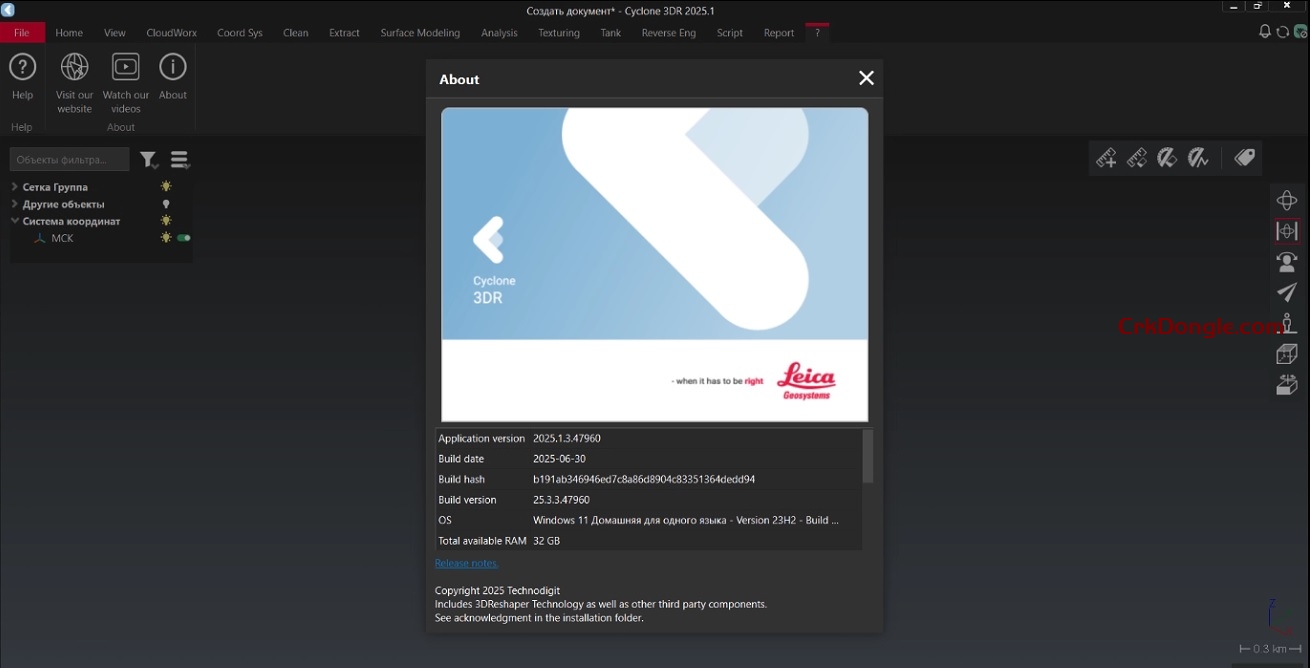This screenshot has height=668, width=1310.
Task: Open the clipping box tool
Action: coord(1287,353)
